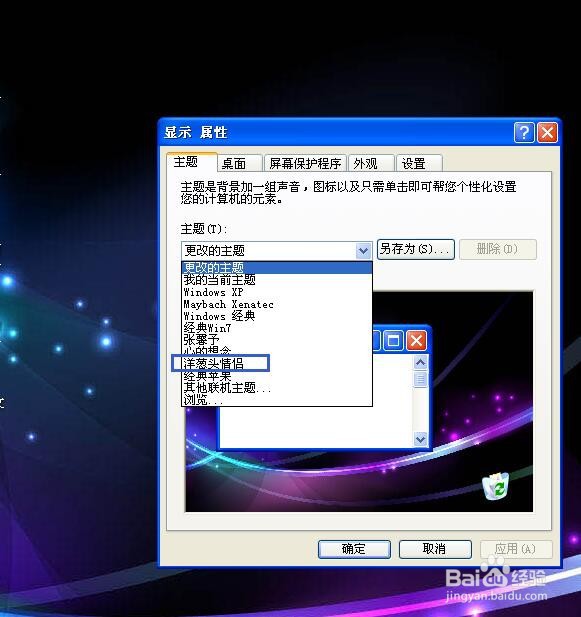Viewport: 581px width, 617px height.
Task: Click the help question mark icon
Action: click(x=524, y=133)
